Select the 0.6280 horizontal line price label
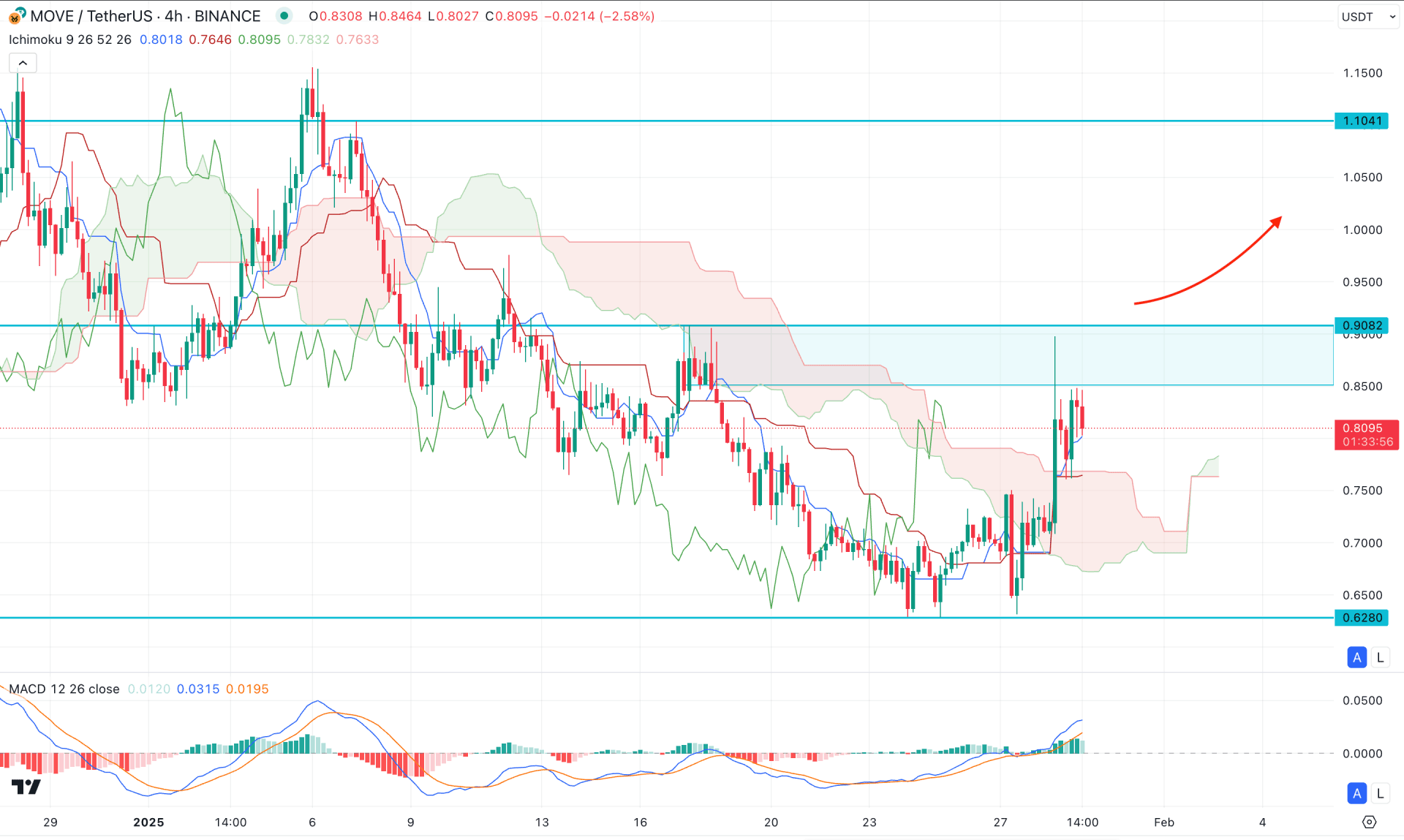This screenshot has height=840, width=1404. click(1362, 618)
